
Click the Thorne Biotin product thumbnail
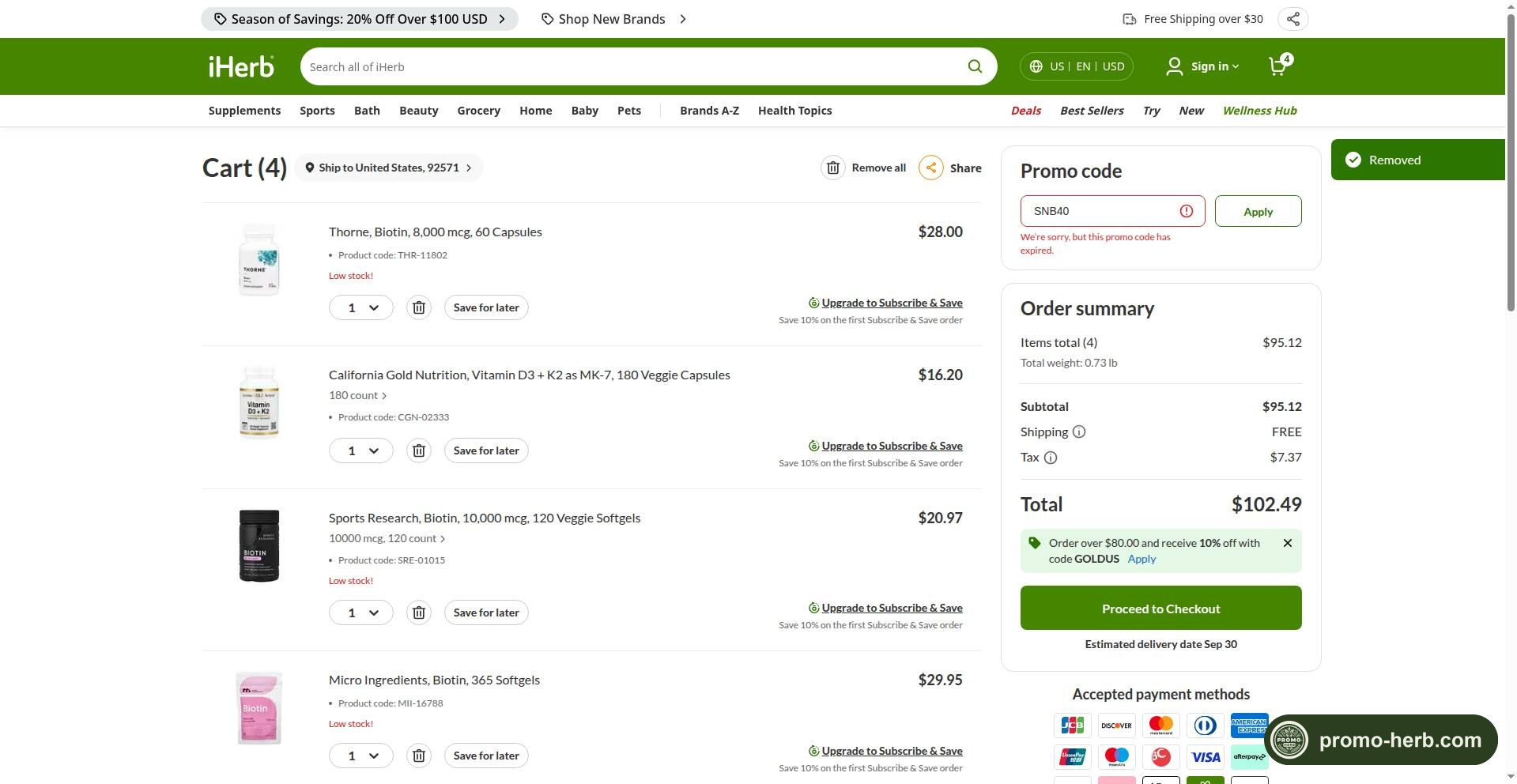tap(258, 260)
